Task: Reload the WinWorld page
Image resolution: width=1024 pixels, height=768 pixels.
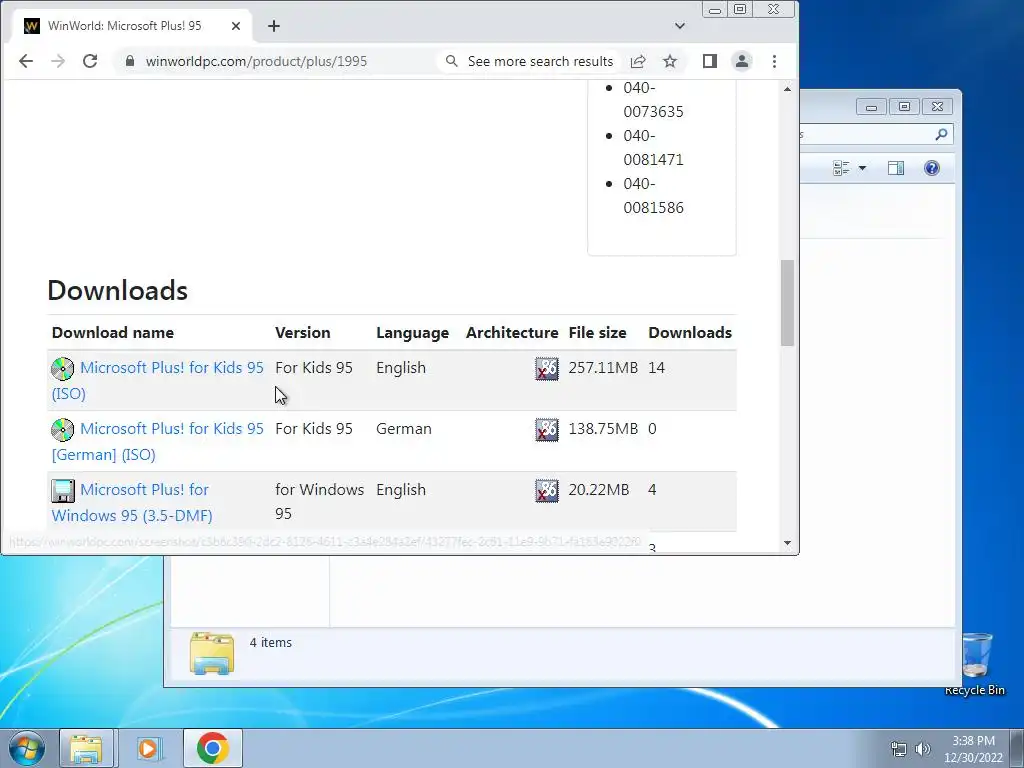Action: click(x=90, y=61)
